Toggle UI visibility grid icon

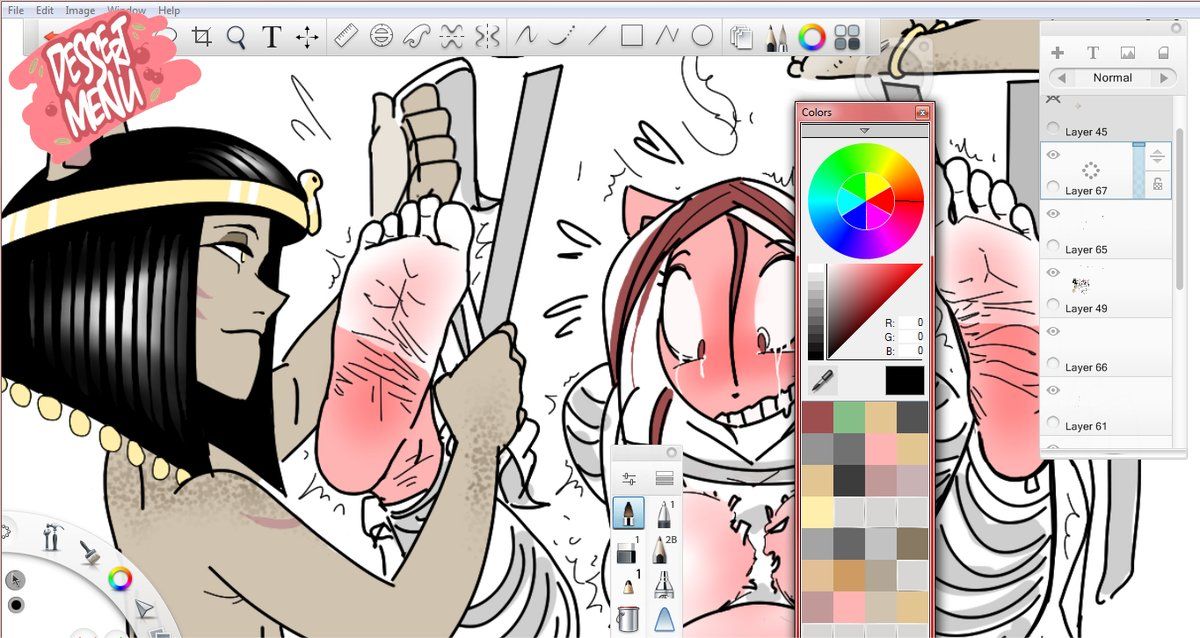click(x=847, y=38)
